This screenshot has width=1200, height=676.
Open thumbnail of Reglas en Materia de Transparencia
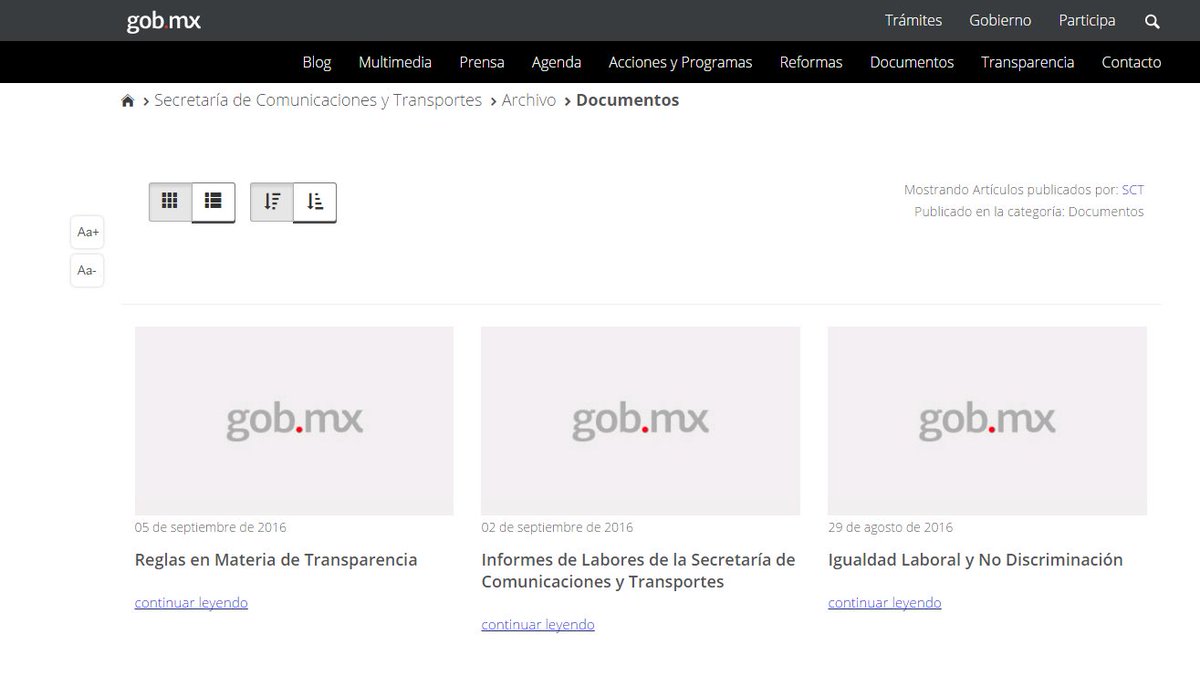(294, 421)
